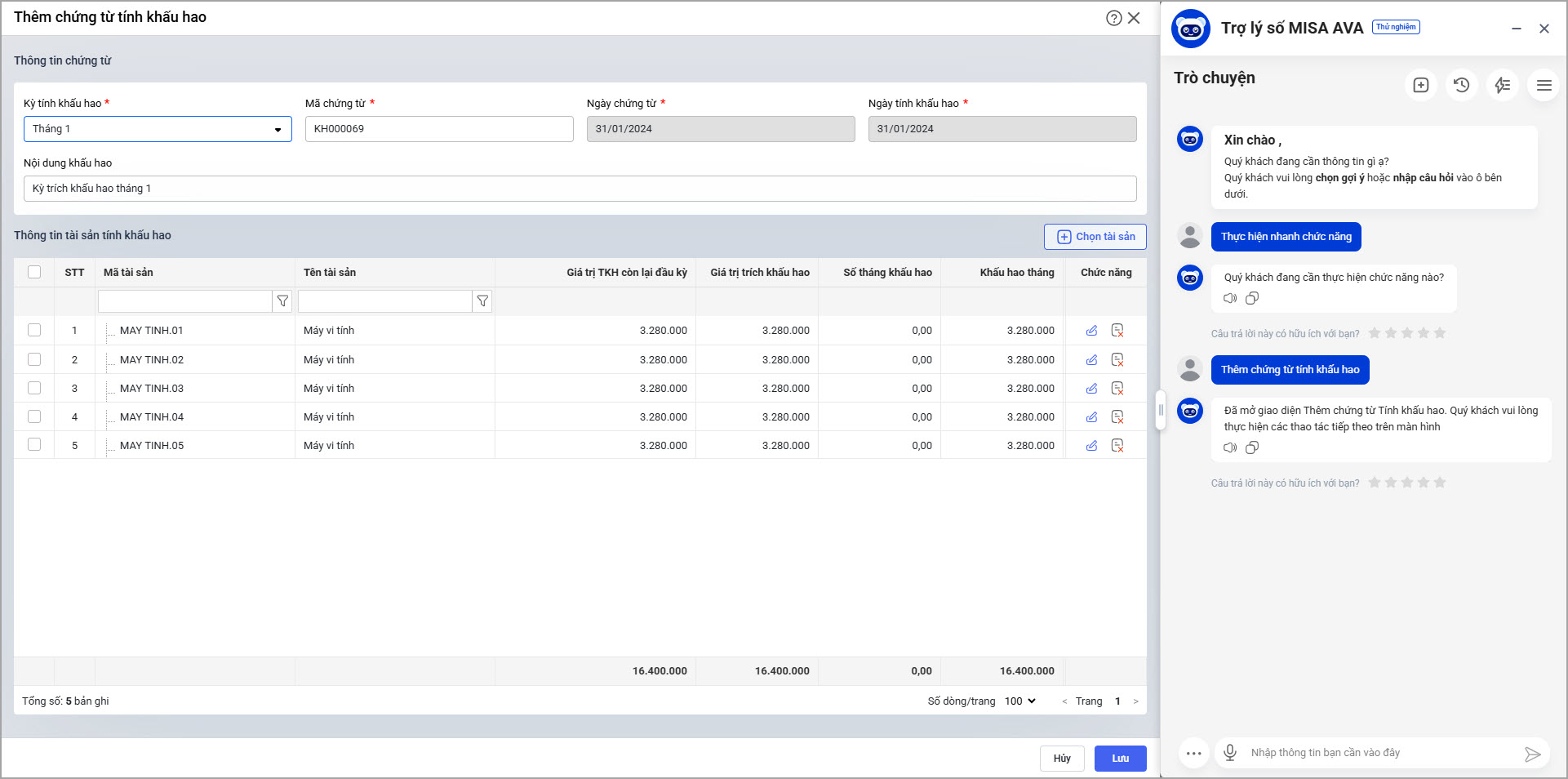Open the help question mark icon
Image resolution: width=1568 pixels, height=779 pixels.
1113,18
